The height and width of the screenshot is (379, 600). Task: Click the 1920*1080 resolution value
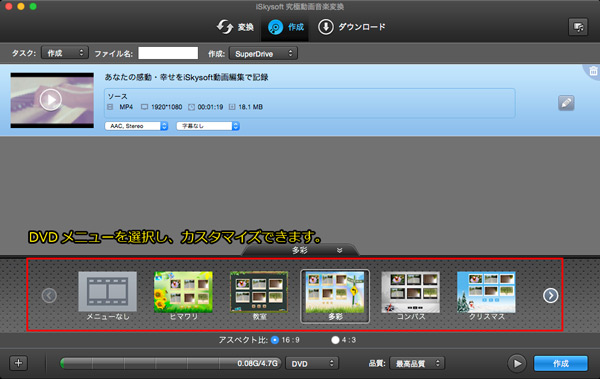[x=166, y=107]
